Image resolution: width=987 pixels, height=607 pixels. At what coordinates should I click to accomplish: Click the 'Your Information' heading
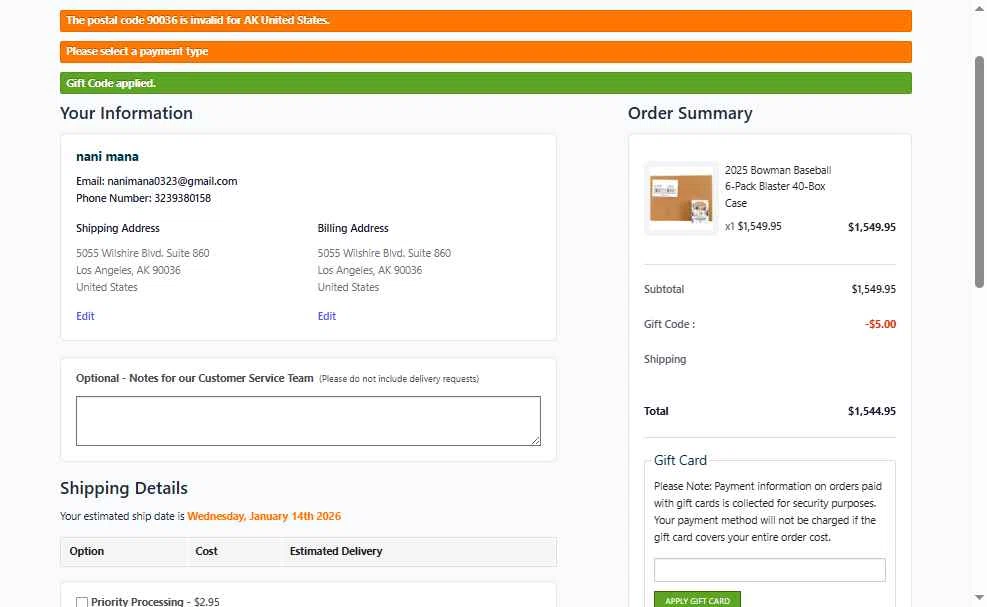coord(127,113)
